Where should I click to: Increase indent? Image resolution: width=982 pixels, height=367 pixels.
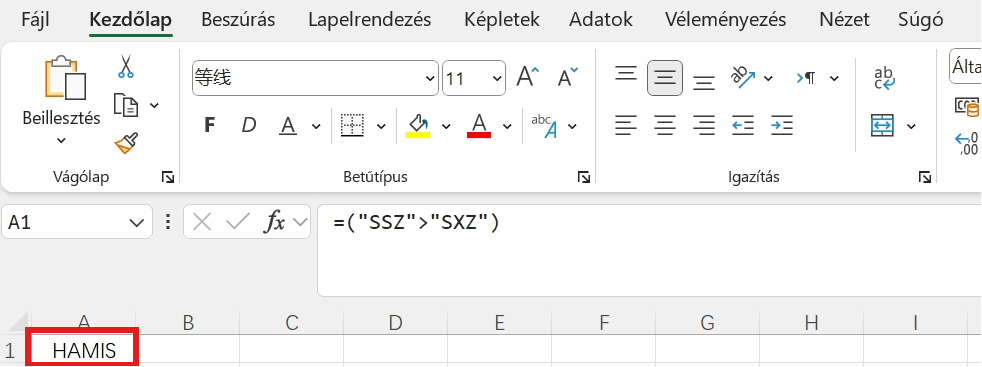782,126
